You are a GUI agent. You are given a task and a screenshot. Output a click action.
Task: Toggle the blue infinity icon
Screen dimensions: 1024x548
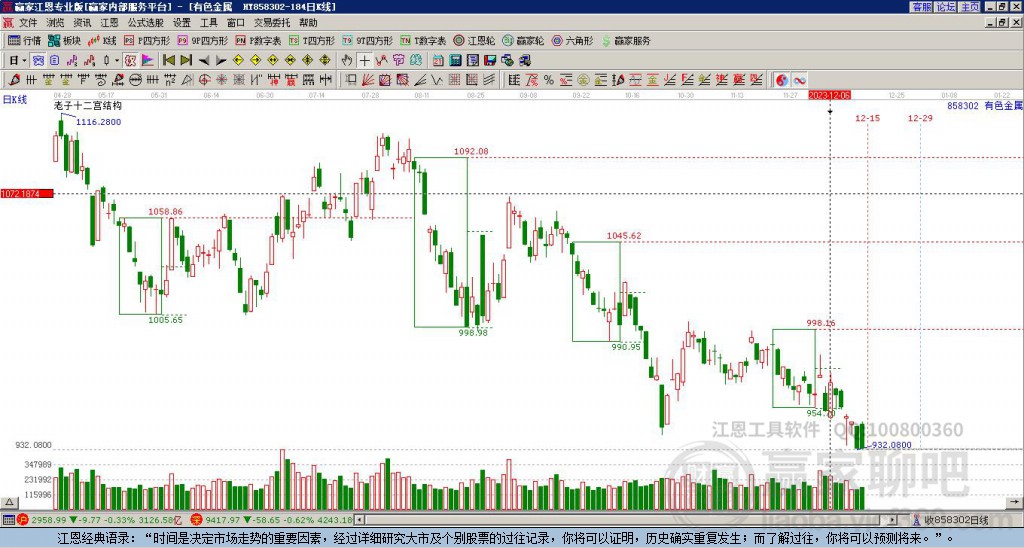[799, 80]
